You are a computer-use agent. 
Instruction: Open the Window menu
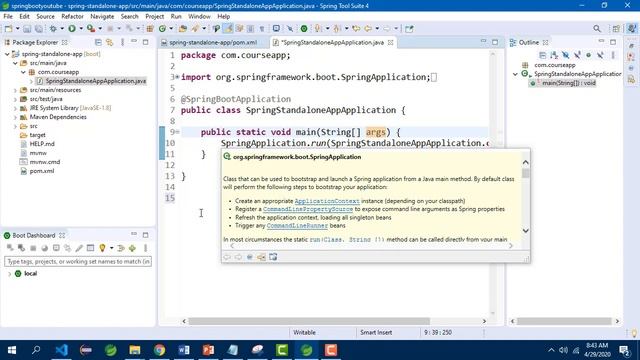tap(199, 16)
